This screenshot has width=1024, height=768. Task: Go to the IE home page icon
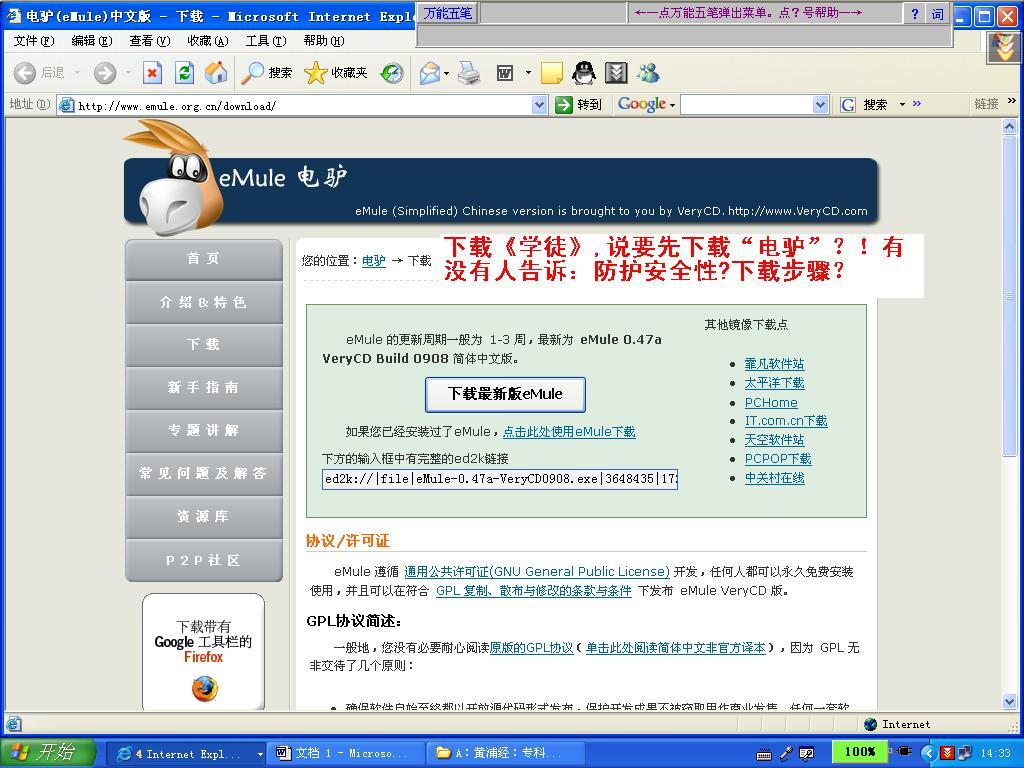pyautogui.click(x=216, y=72)
